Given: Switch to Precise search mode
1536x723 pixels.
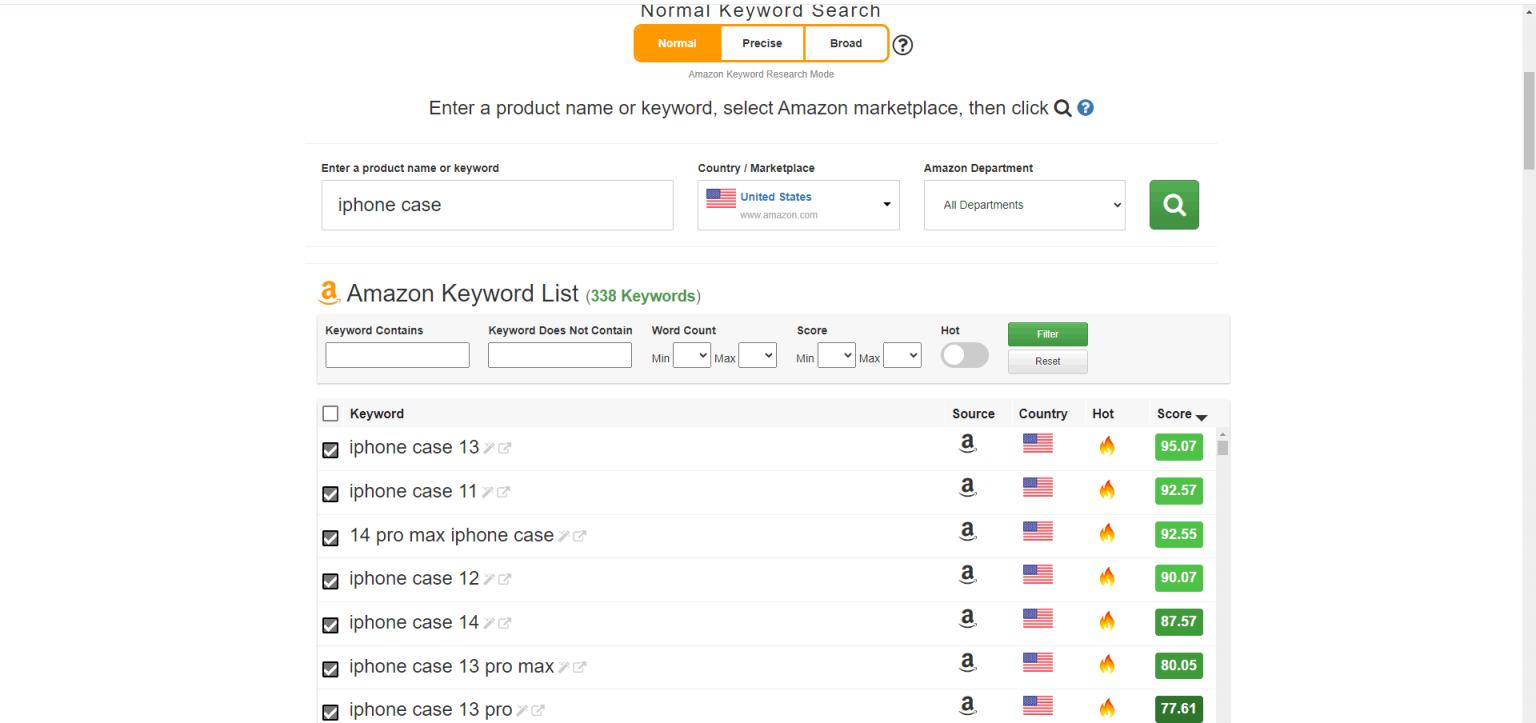Looking at the screenshot, I should [x=762, y=44].
